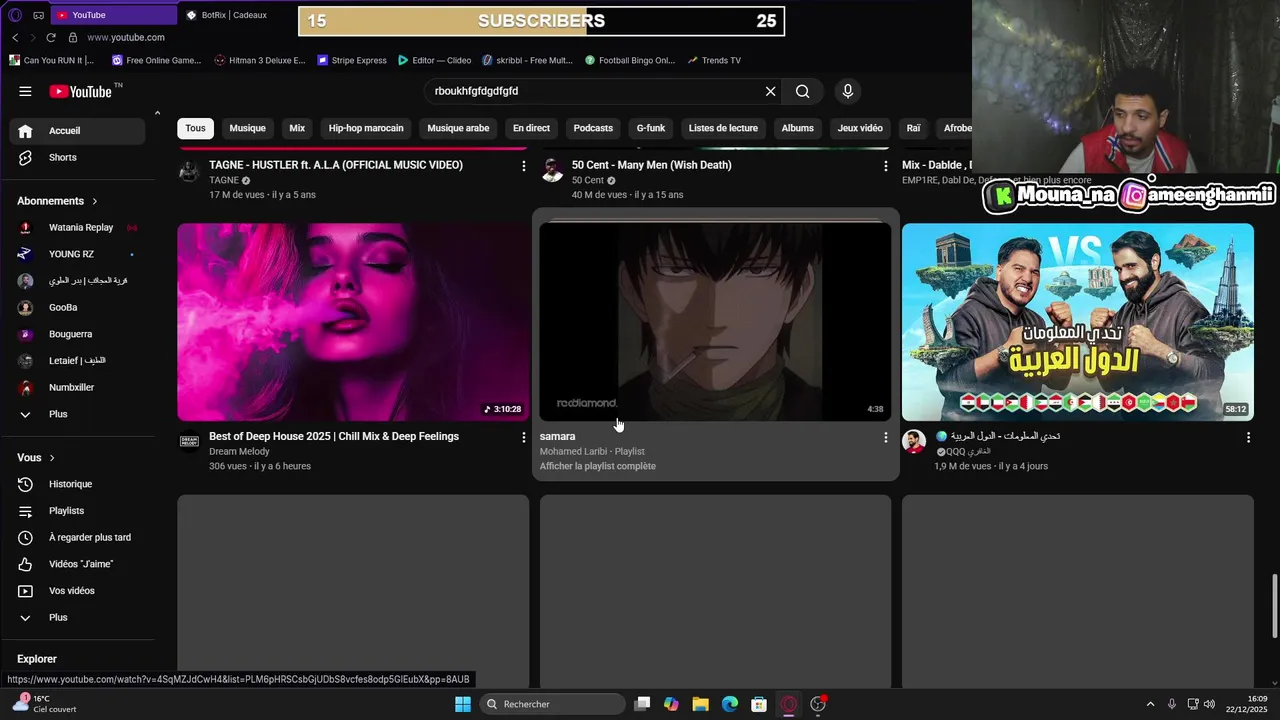The width and height of the screenshot is (1280, 720).
Task: Open File Explorer from the taskbar
Action: pos(700,704)
